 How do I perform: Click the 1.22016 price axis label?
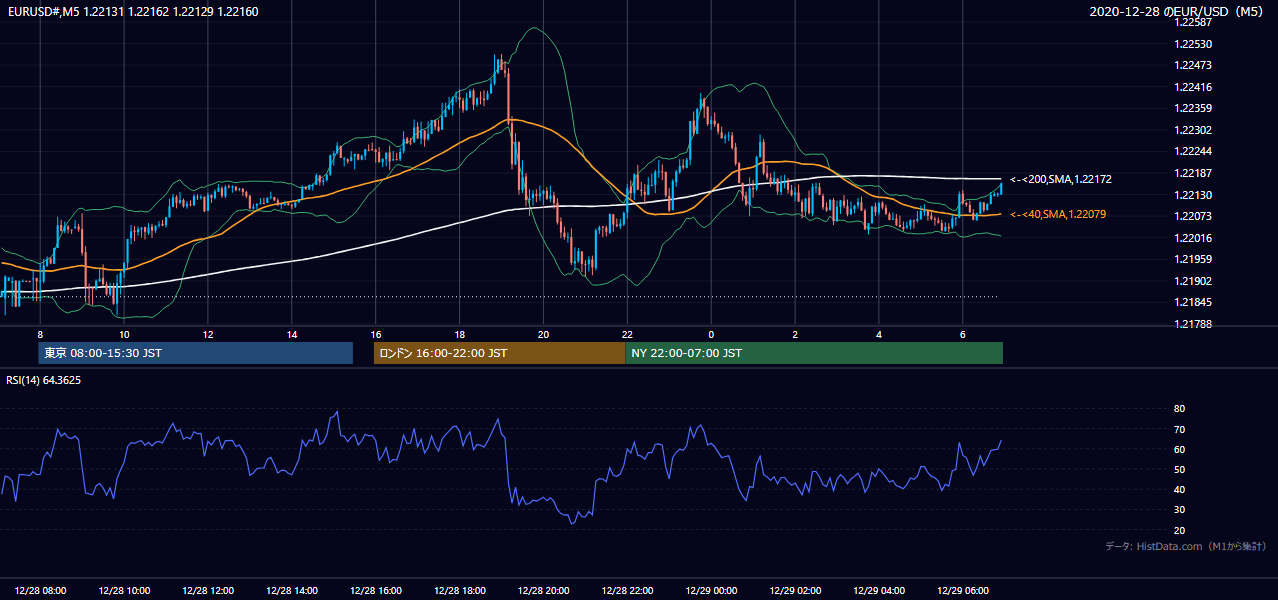point(1194,238)
